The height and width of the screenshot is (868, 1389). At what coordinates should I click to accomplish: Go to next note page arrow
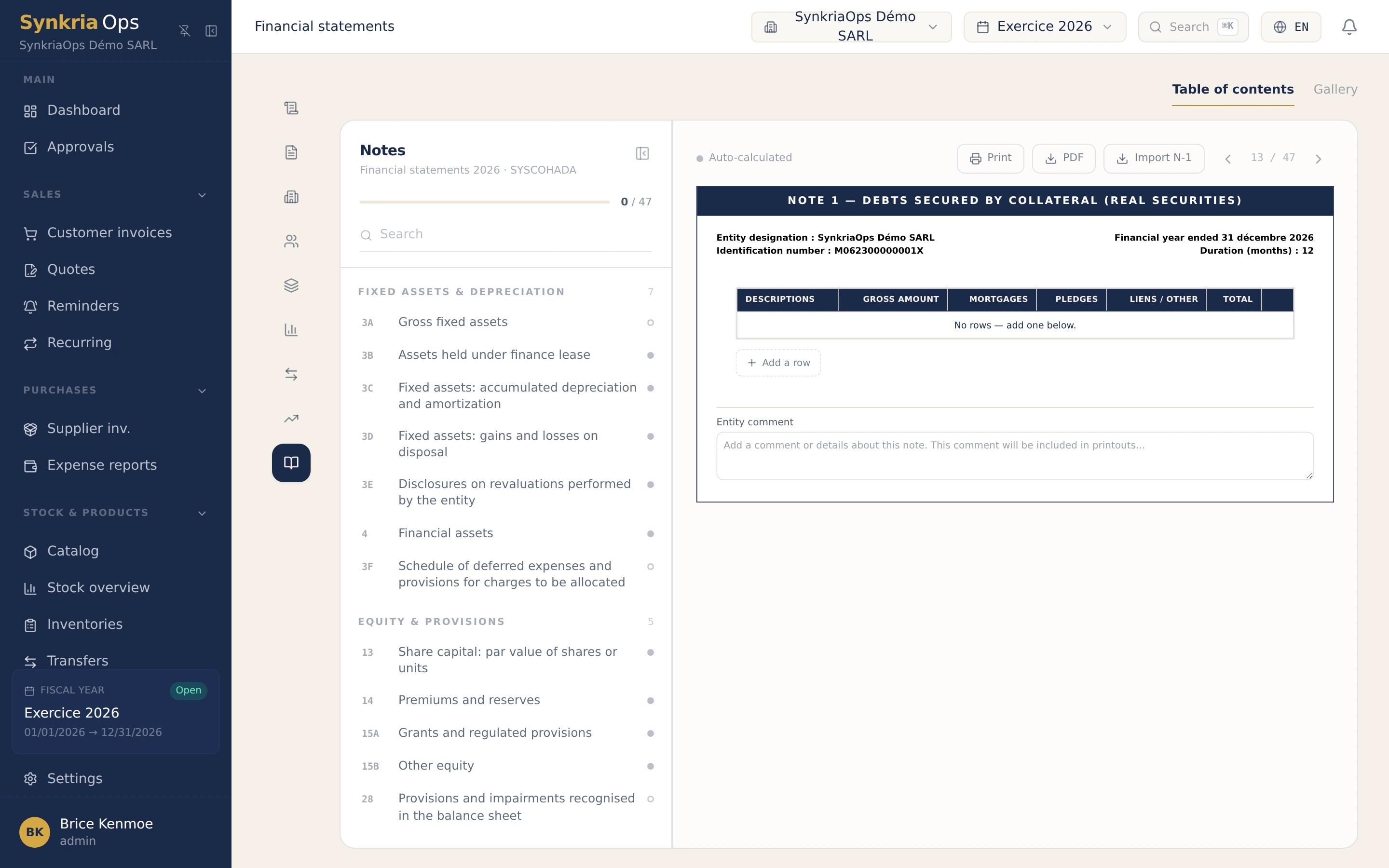1319,159
